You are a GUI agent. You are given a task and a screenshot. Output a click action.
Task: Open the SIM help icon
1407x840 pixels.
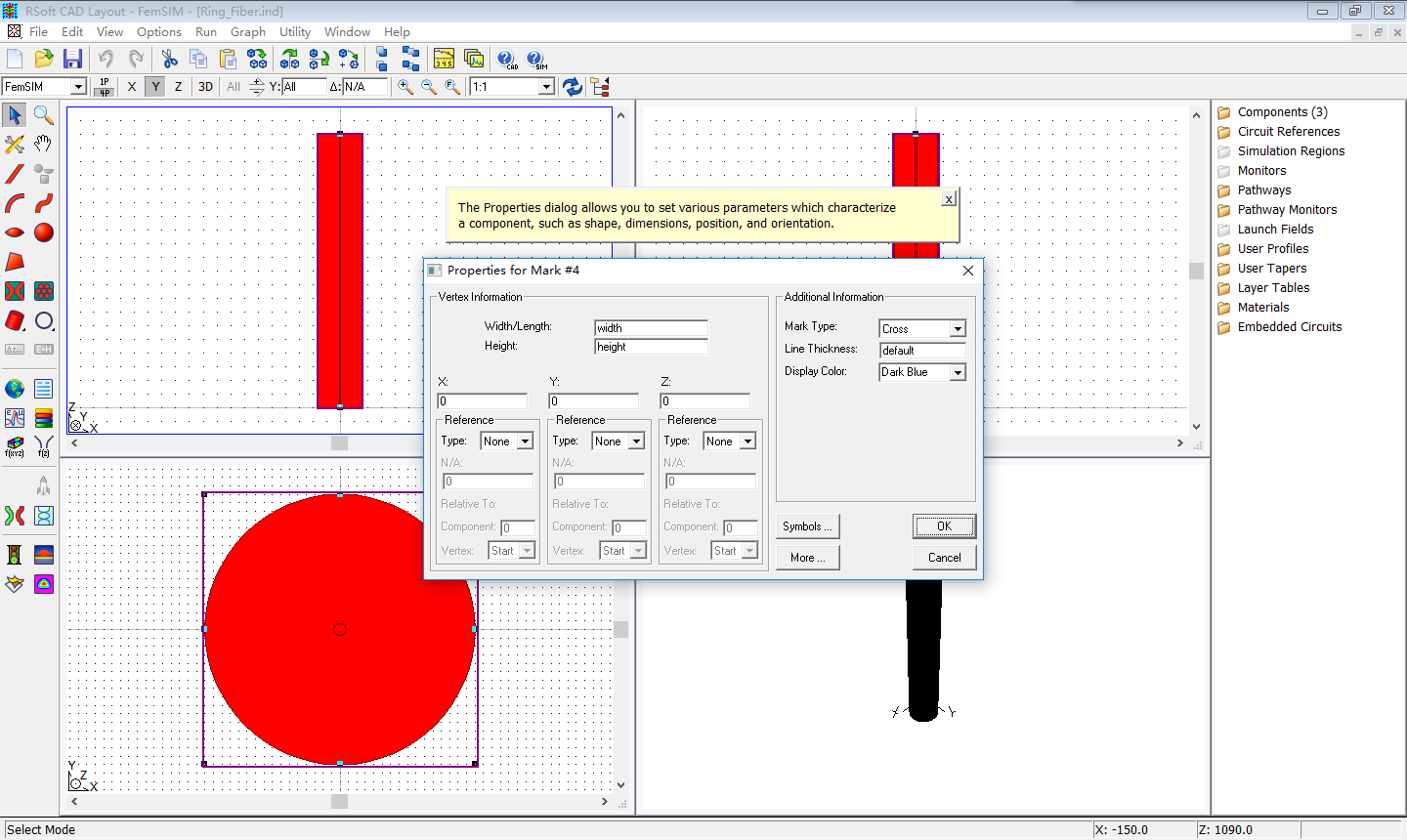click(x=536, y=59)
